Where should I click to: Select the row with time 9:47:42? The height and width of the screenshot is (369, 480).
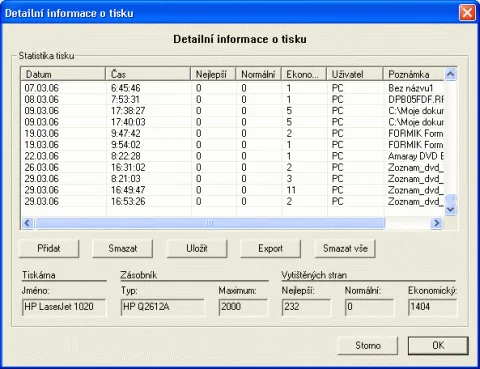tap(233, 133)
